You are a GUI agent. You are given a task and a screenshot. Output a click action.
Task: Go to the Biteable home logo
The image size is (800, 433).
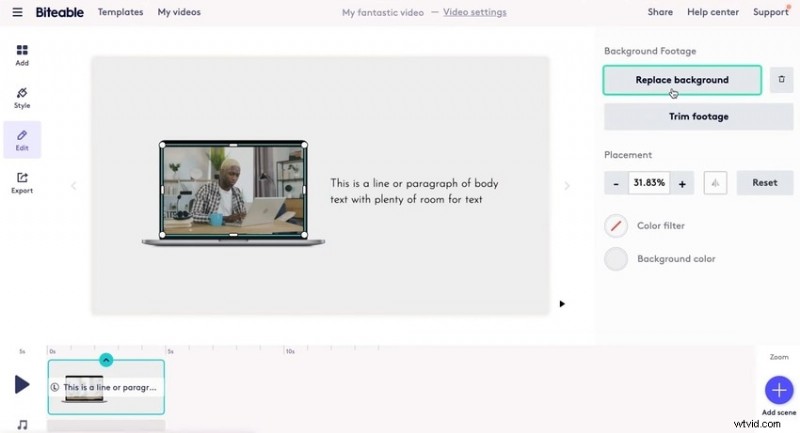click(x=59, y=12)
